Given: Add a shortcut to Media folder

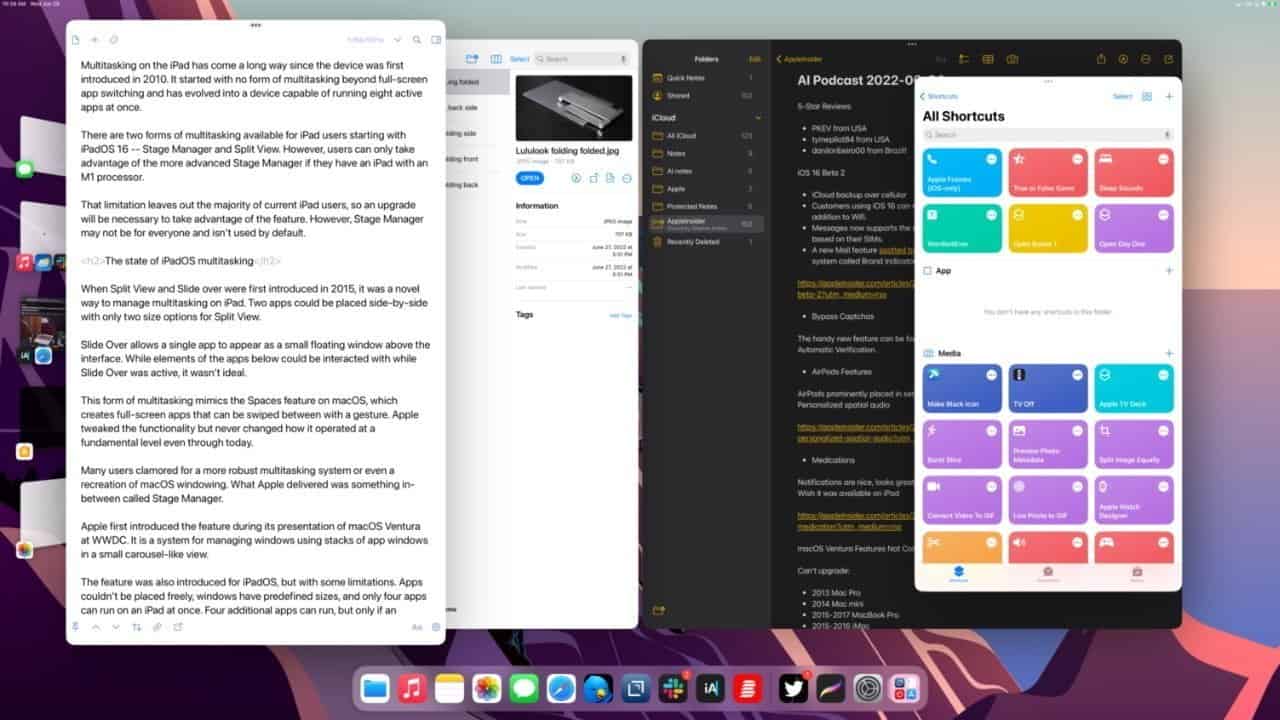Looking at the screenshot, I should click(1169, 353).
